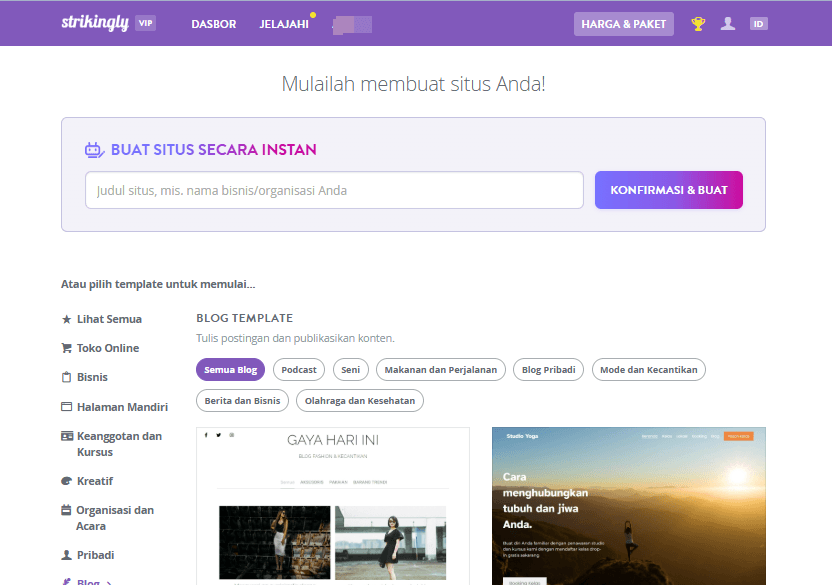Click the 'Mulailah membuat situs Anda!' heading
Viewport: 832px width, 585px height.
tap(413, 84)
